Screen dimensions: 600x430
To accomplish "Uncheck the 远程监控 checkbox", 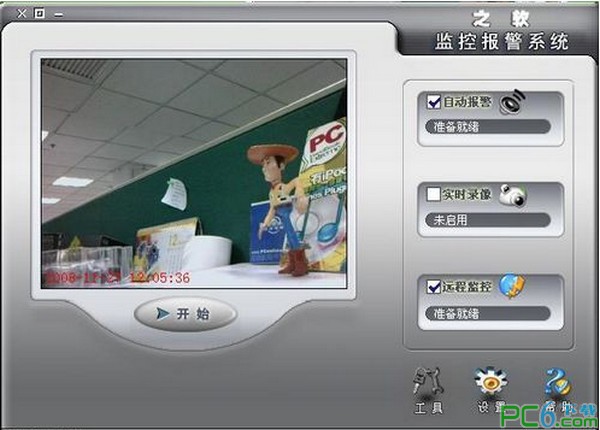I will [434, 287].
